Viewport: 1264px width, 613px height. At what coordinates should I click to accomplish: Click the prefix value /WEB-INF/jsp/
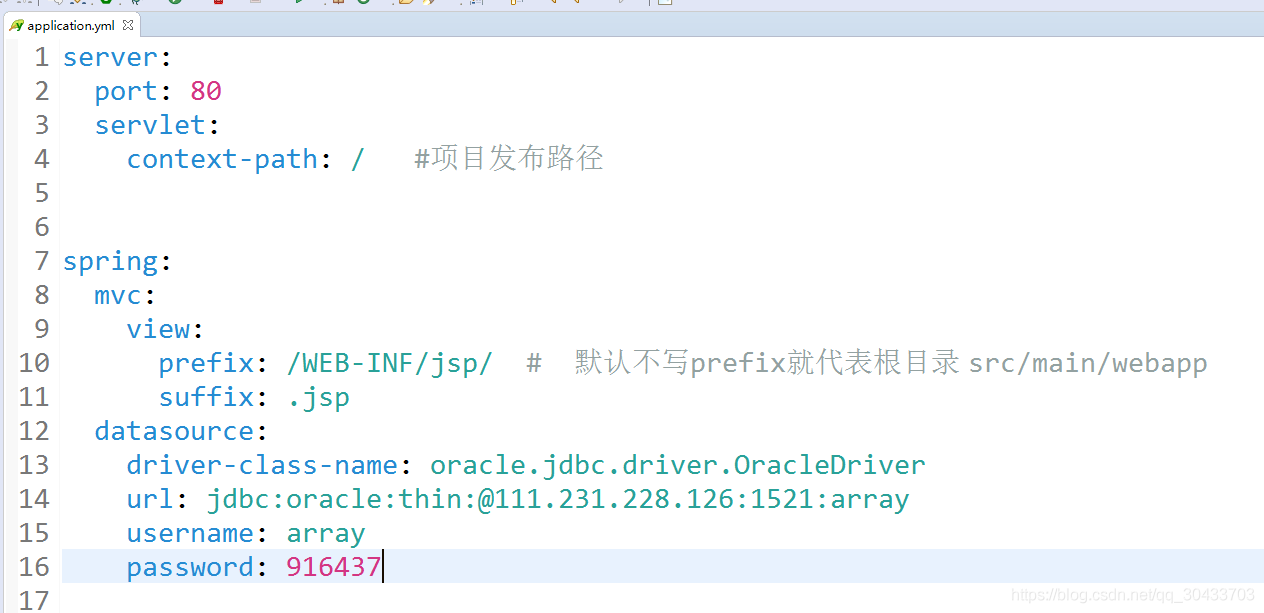[x=389, y=364]
